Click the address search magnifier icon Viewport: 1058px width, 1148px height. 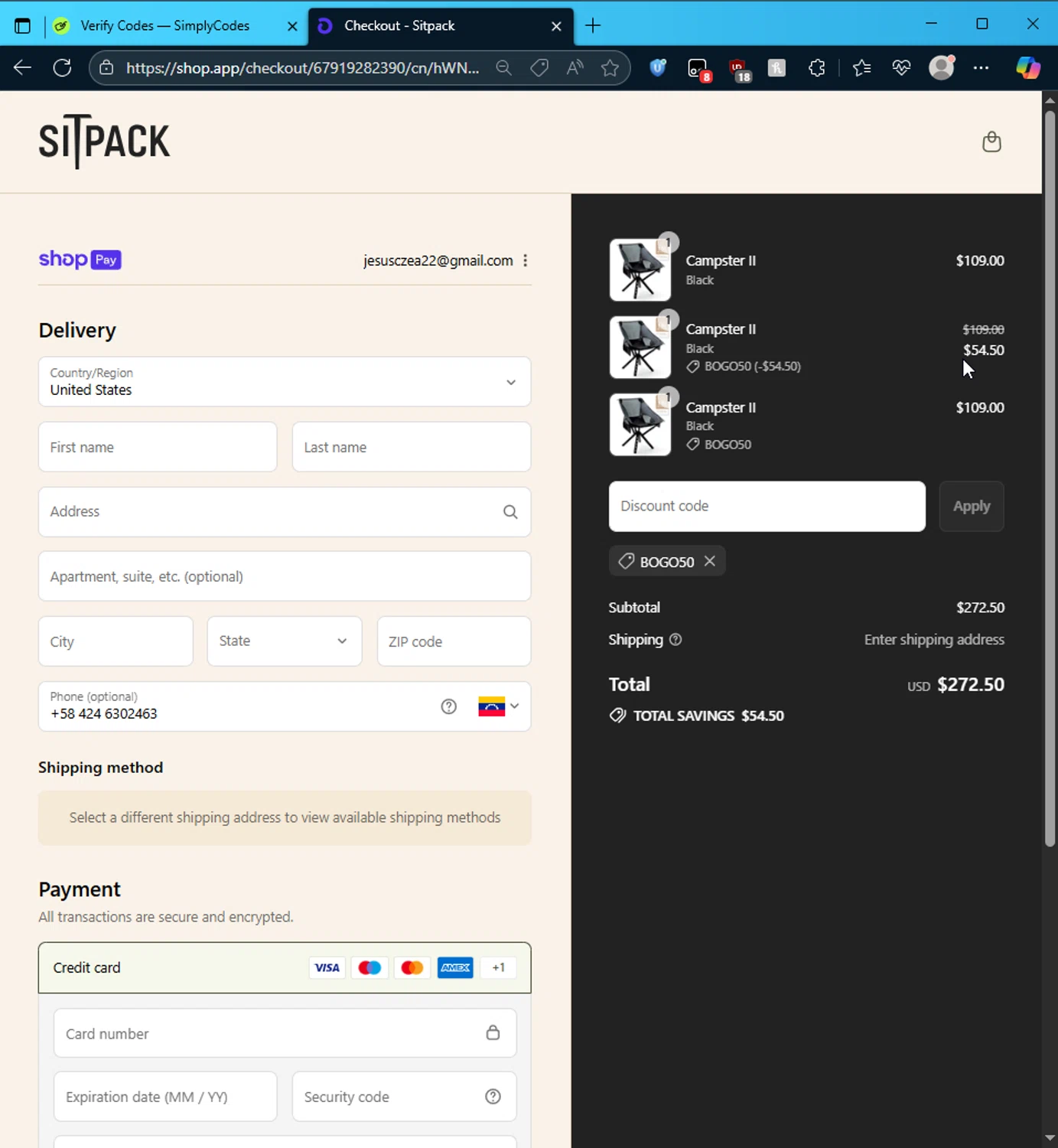click(510, 512)
